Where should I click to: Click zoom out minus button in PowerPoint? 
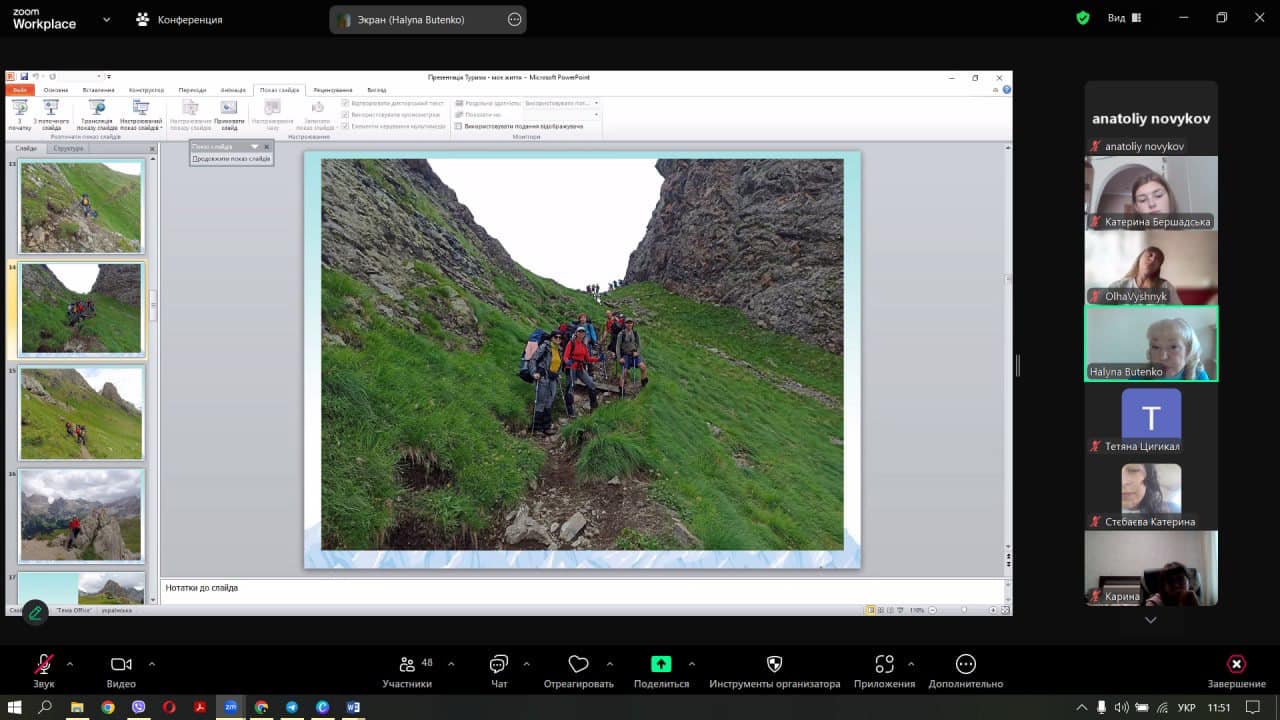(x=934, y=610)
